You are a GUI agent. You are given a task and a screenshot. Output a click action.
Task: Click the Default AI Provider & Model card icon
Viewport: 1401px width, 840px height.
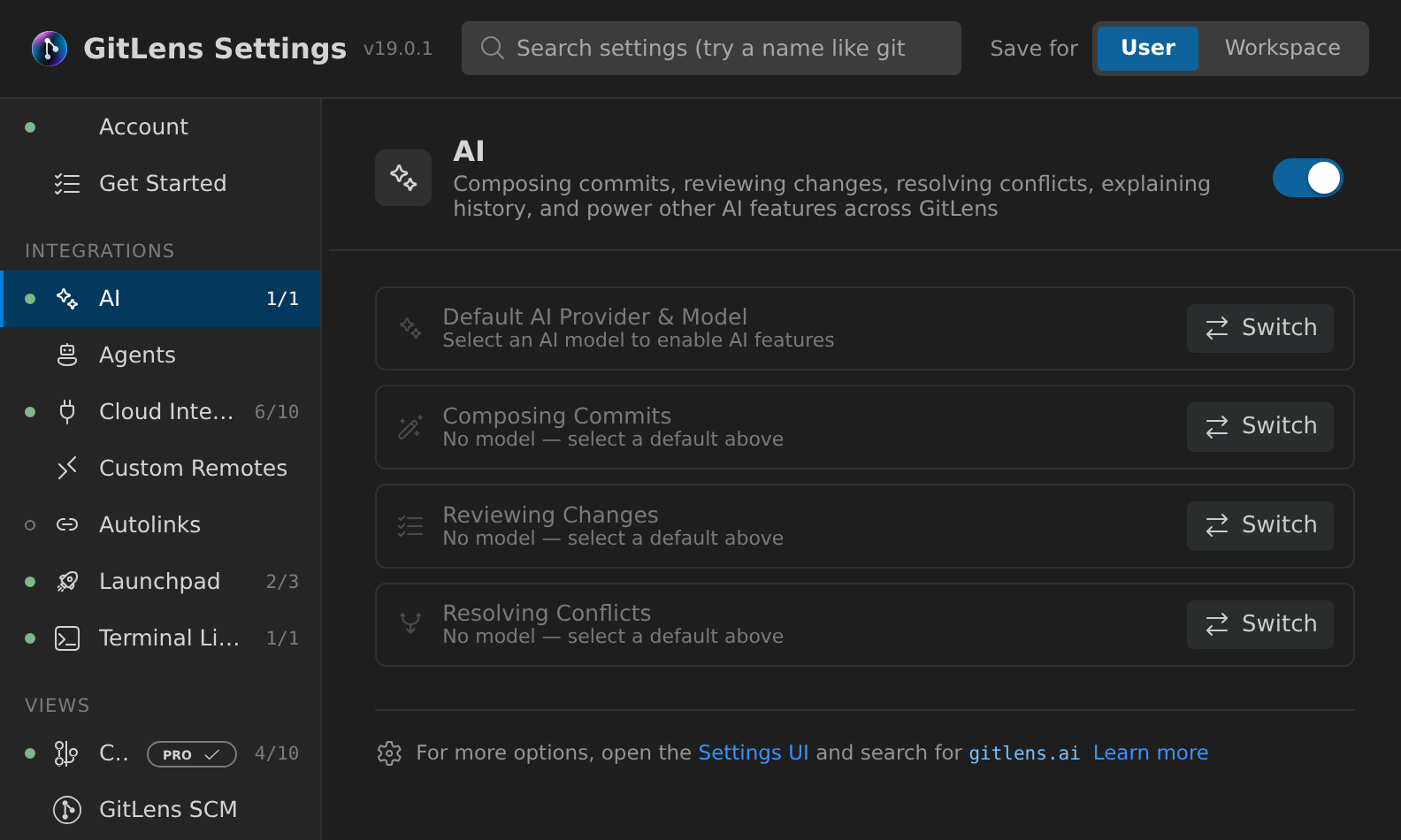click(410, 328)
